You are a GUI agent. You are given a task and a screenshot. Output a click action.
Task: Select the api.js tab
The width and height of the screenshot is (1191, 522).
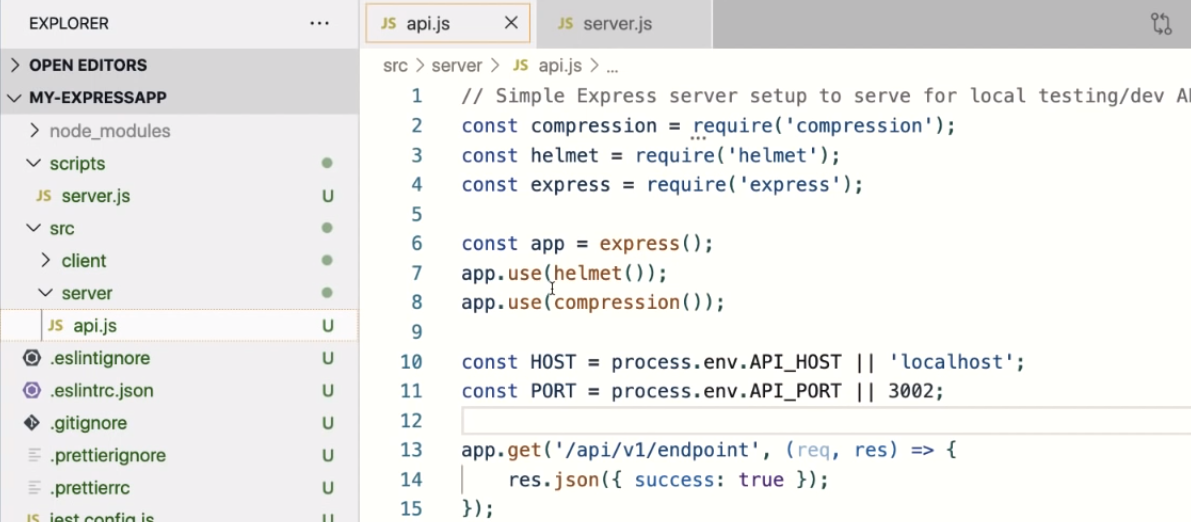tap(430, 24)
